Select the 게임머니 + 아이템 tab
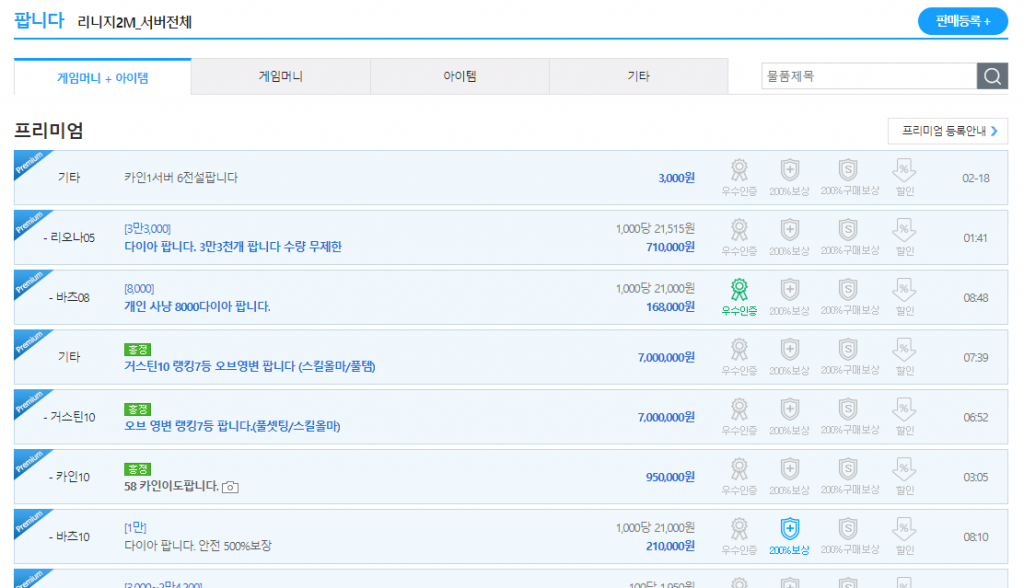Viewport: 1024px width, 588px height. 103,77
